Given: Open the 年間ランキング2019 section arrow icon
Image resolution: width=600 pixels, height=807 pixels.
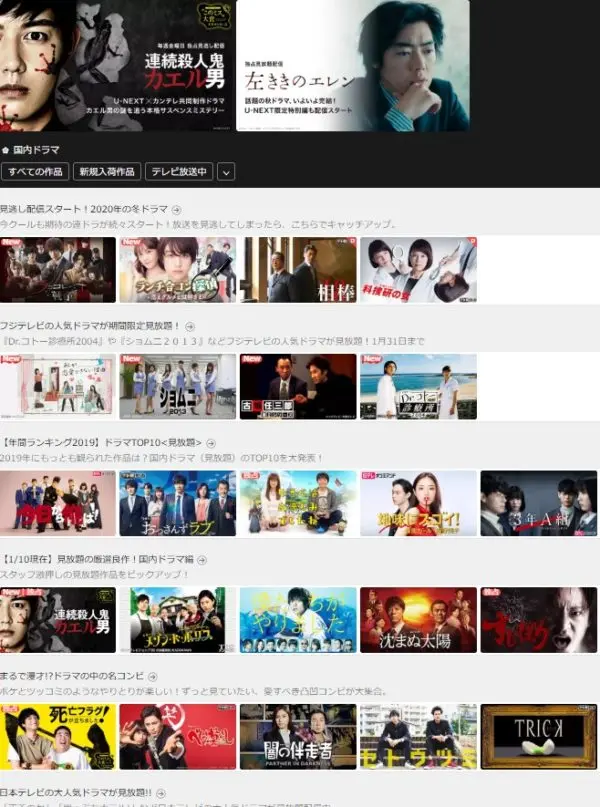Looking at the screenshot, I should tap(210, 443).
